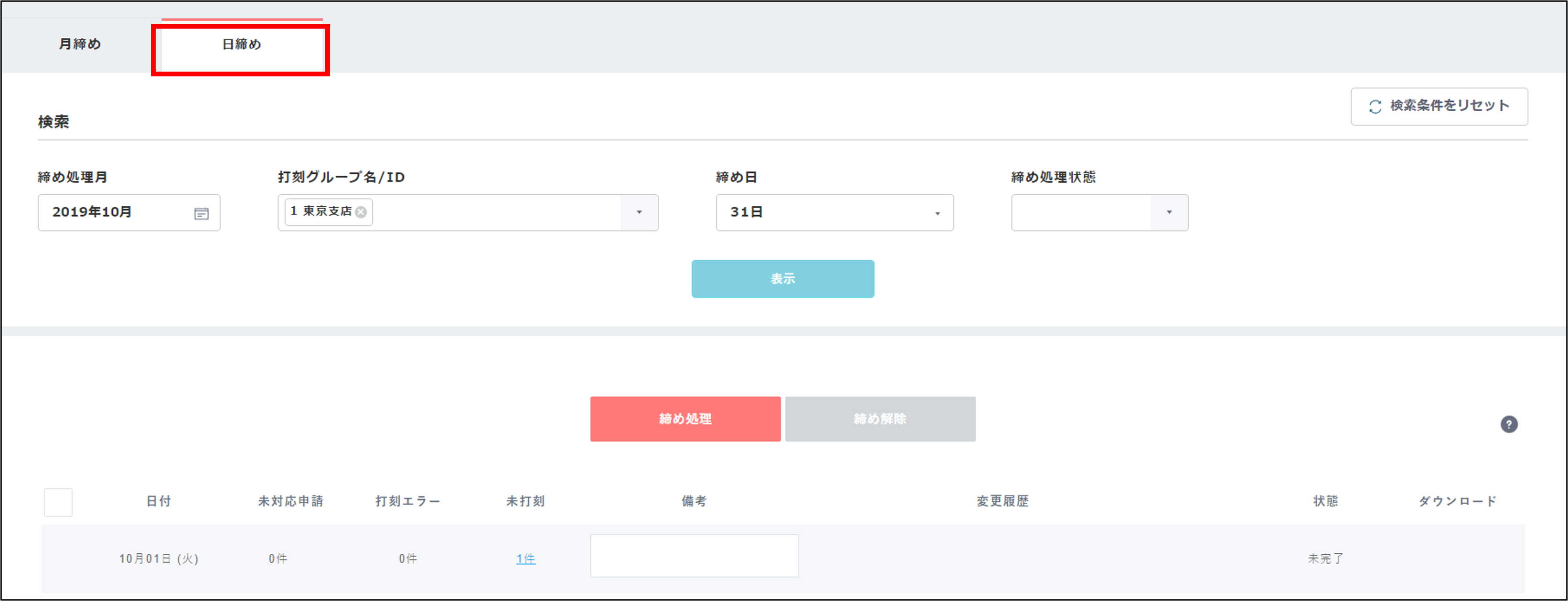This screenshot has height=601, width=1568.
Task: Click the 日付 column header
Action: pyautogui.click(x=158, y=501)
